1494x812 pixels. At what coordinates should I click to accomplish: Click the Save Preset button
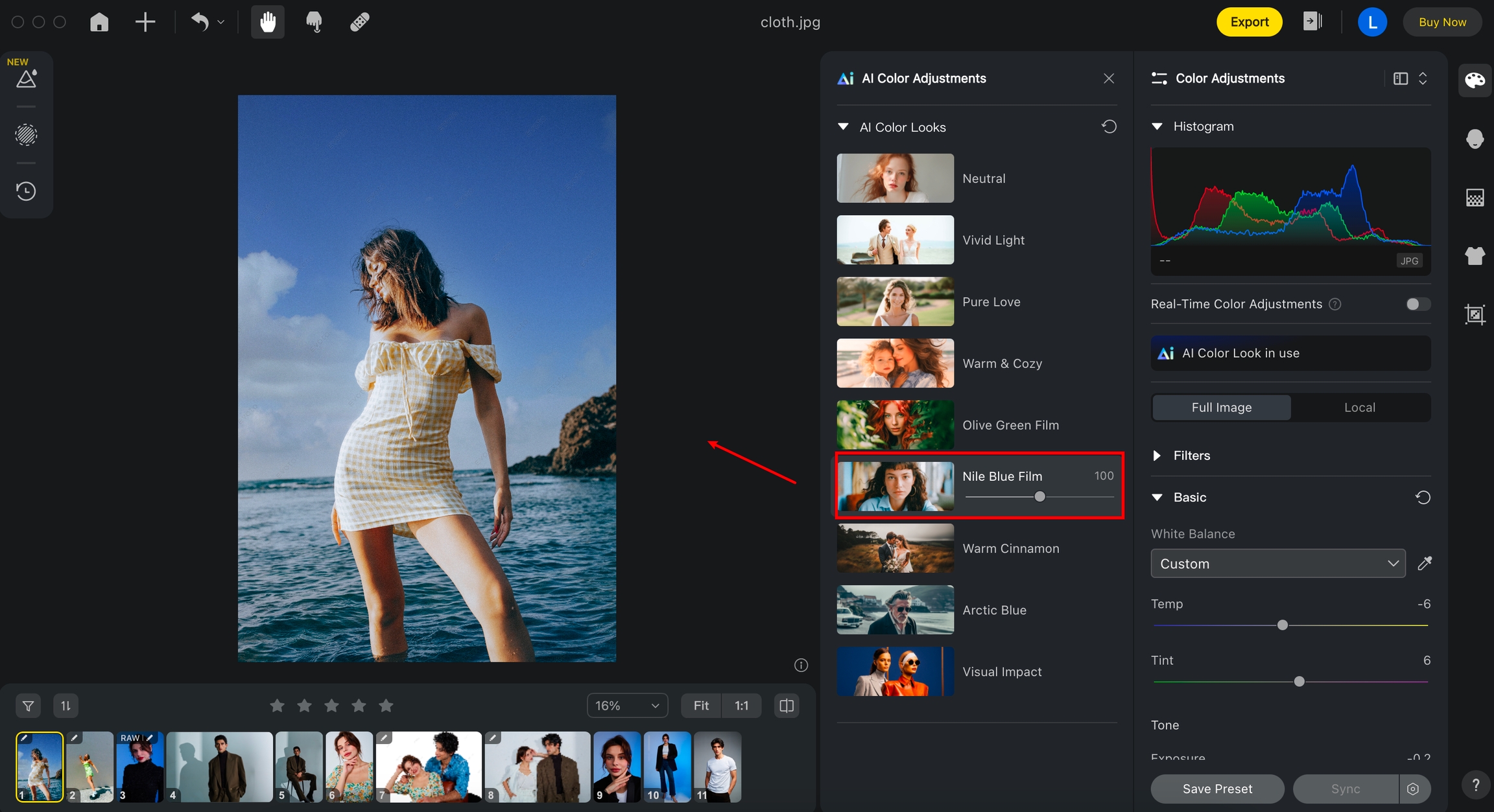(1217, 789)
